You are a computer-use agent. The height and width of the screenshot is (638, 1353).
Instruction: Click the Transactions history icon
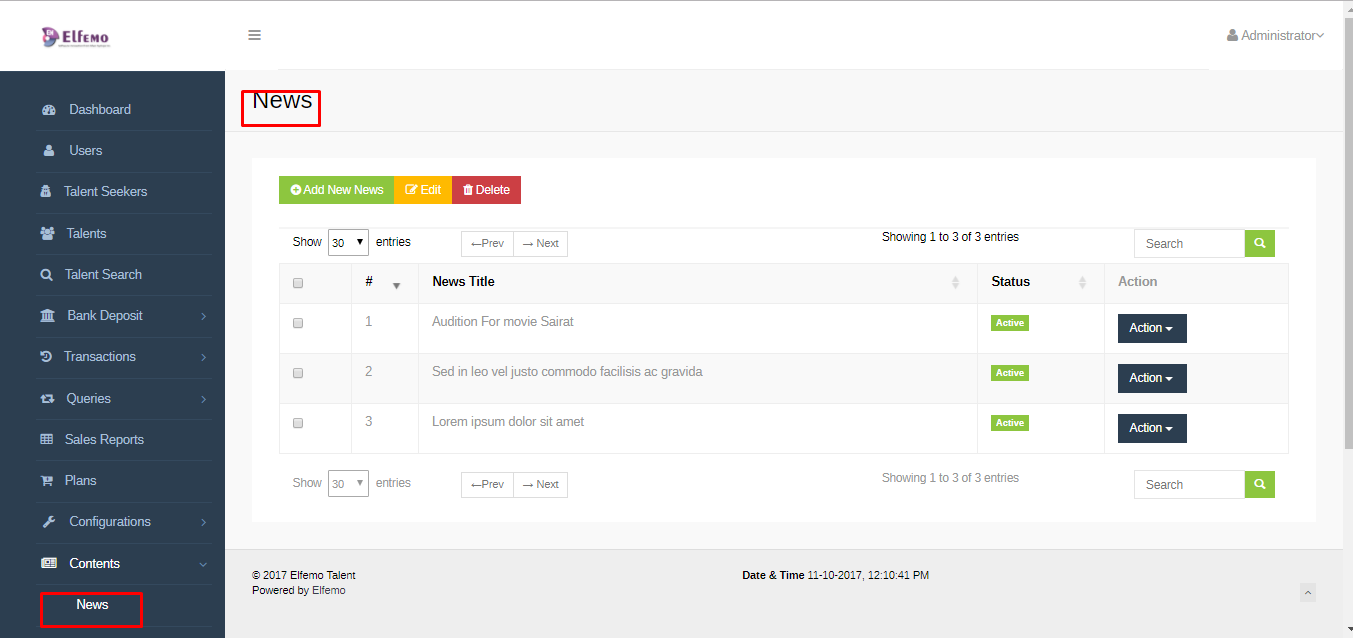tap(46, 357)
